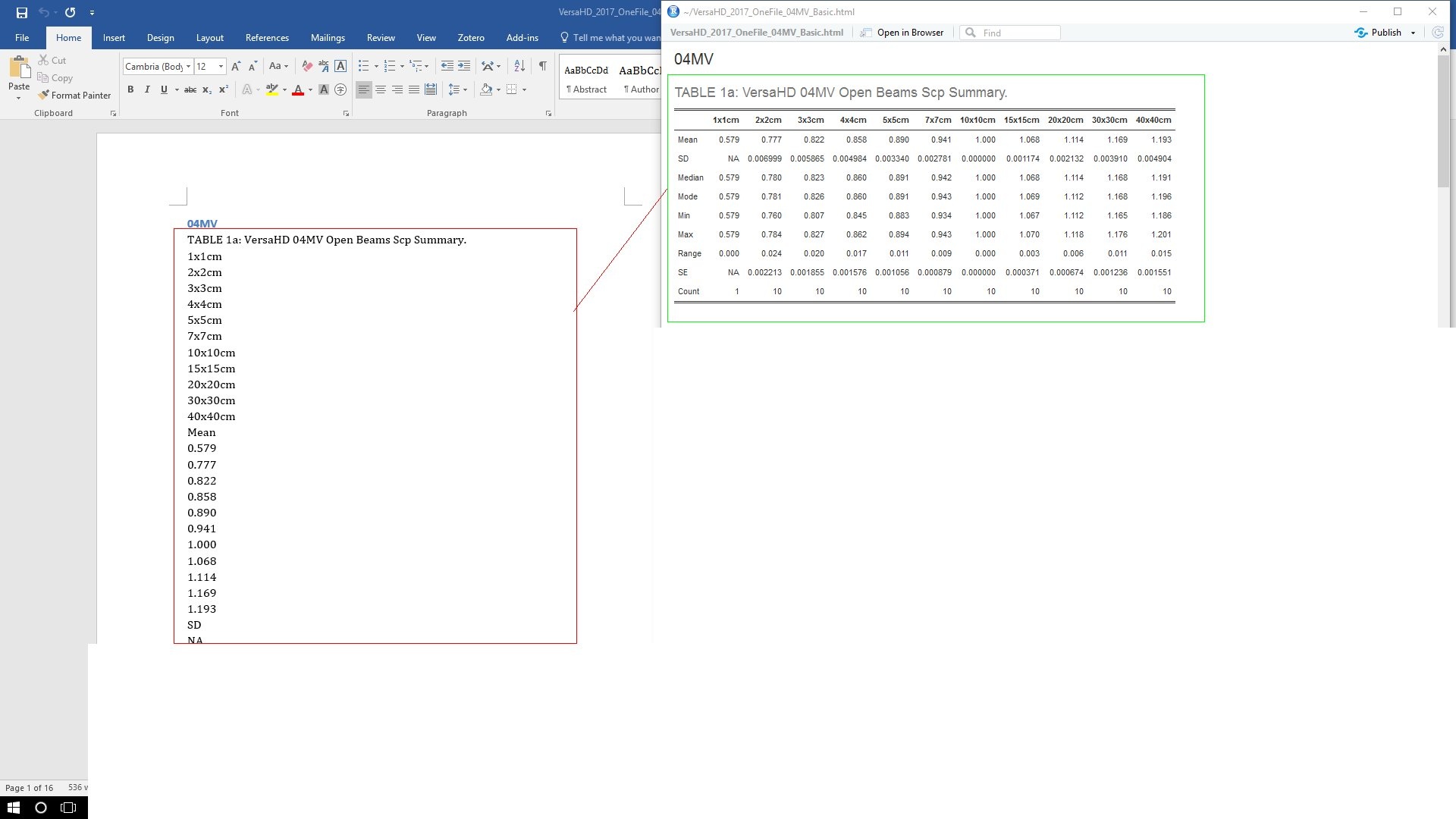Click the Save icon in quick access toolbar
1456x819 pixels.
21,12
